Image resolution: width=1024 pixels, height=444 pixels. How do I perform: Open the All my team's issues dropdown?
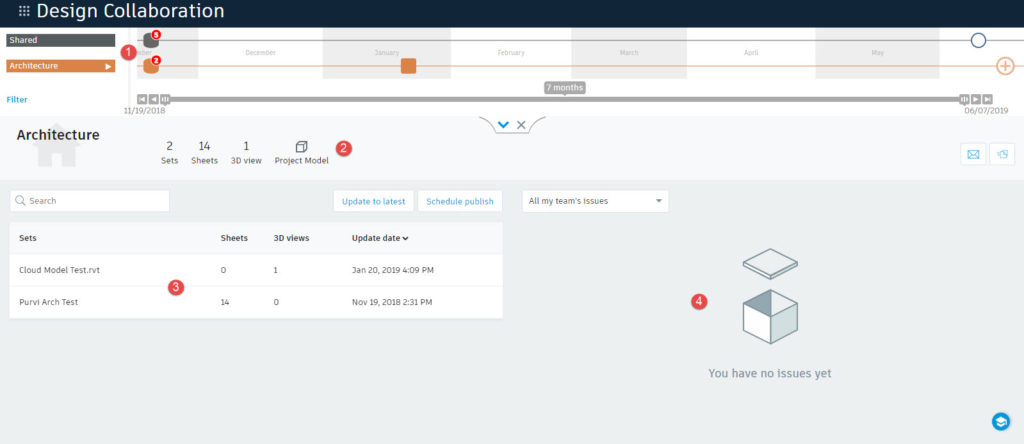[595, 201]
